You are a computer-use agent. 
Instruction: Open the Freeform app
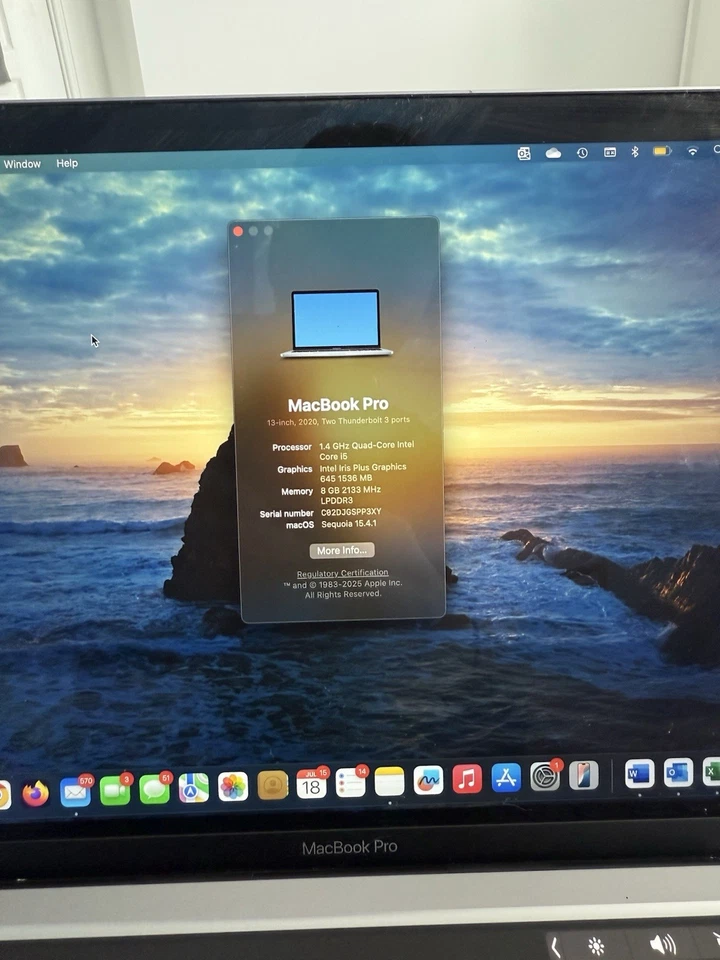428,781
